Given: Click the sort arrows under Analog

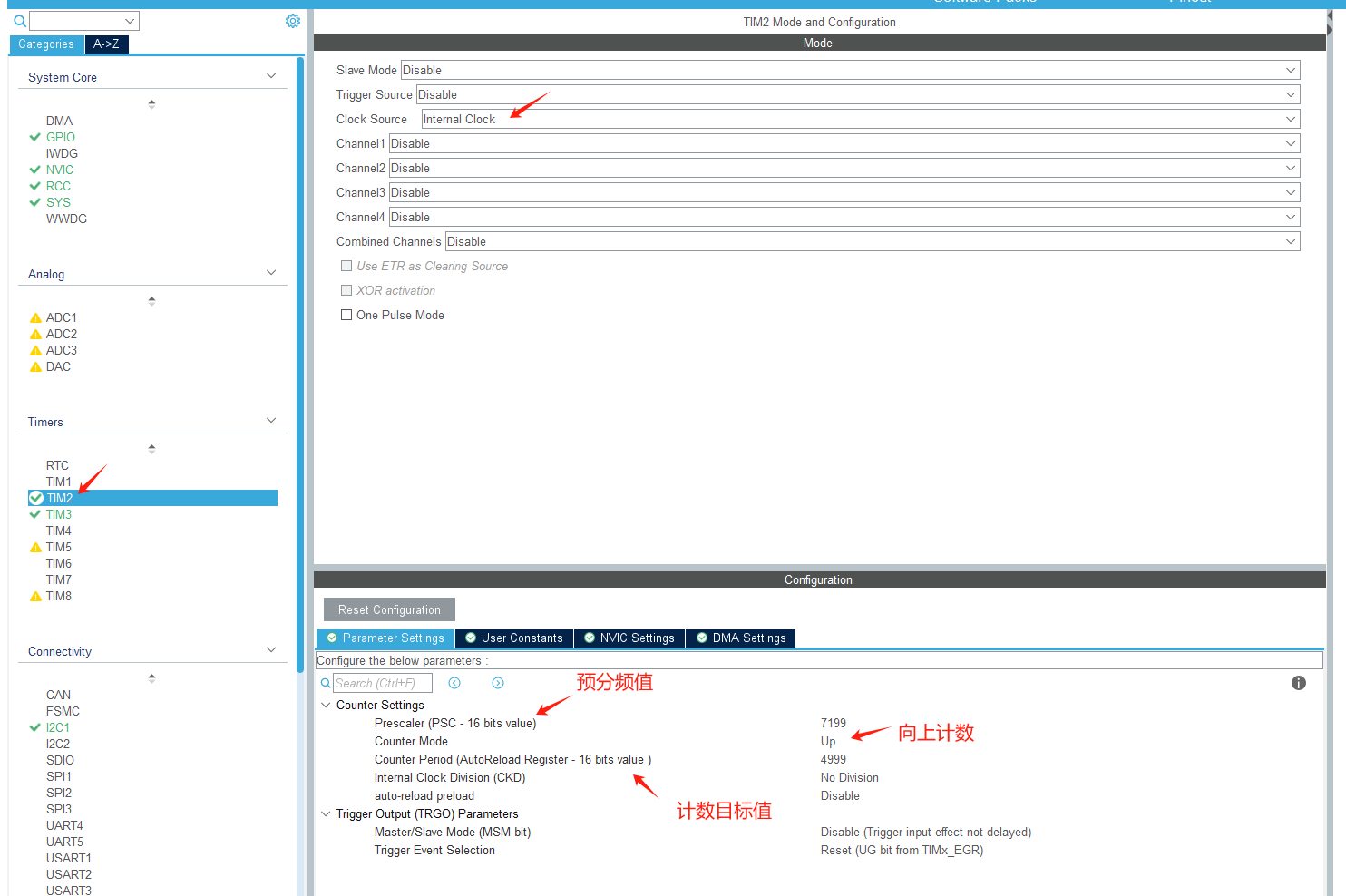Looking at the screenshot, I should coord(151,300).
